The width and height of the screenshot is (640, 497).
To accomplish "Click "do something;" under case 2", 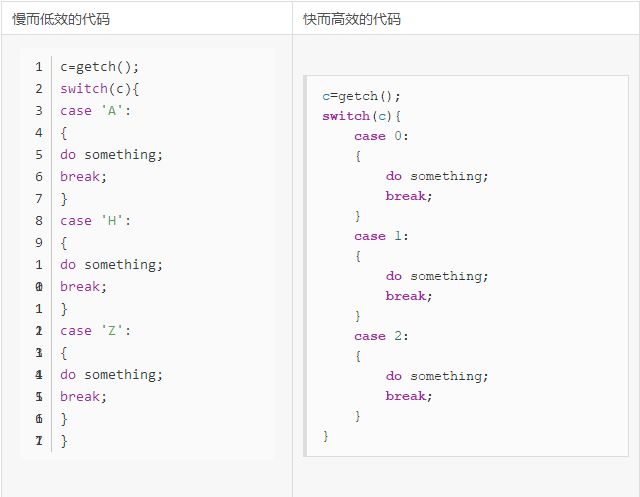I will tap(437, 376).
